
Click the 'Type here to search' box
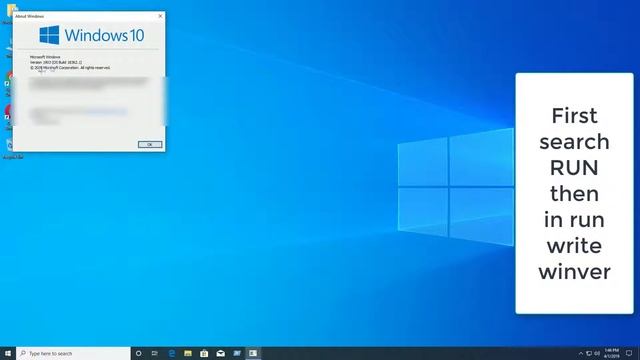[x=73, y=353]
